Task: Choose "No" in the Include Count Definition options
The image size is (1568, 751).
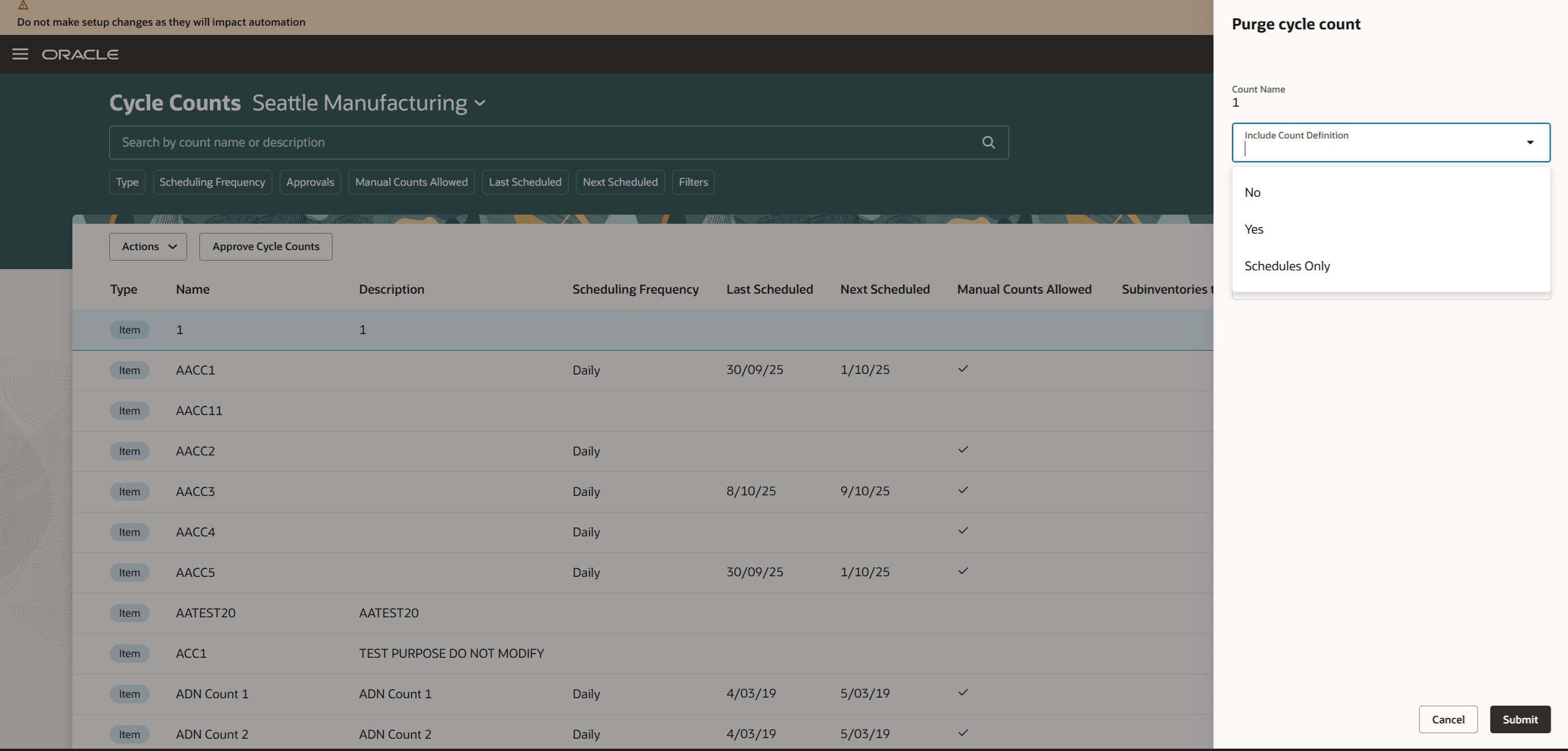Action: point(1253,192)
